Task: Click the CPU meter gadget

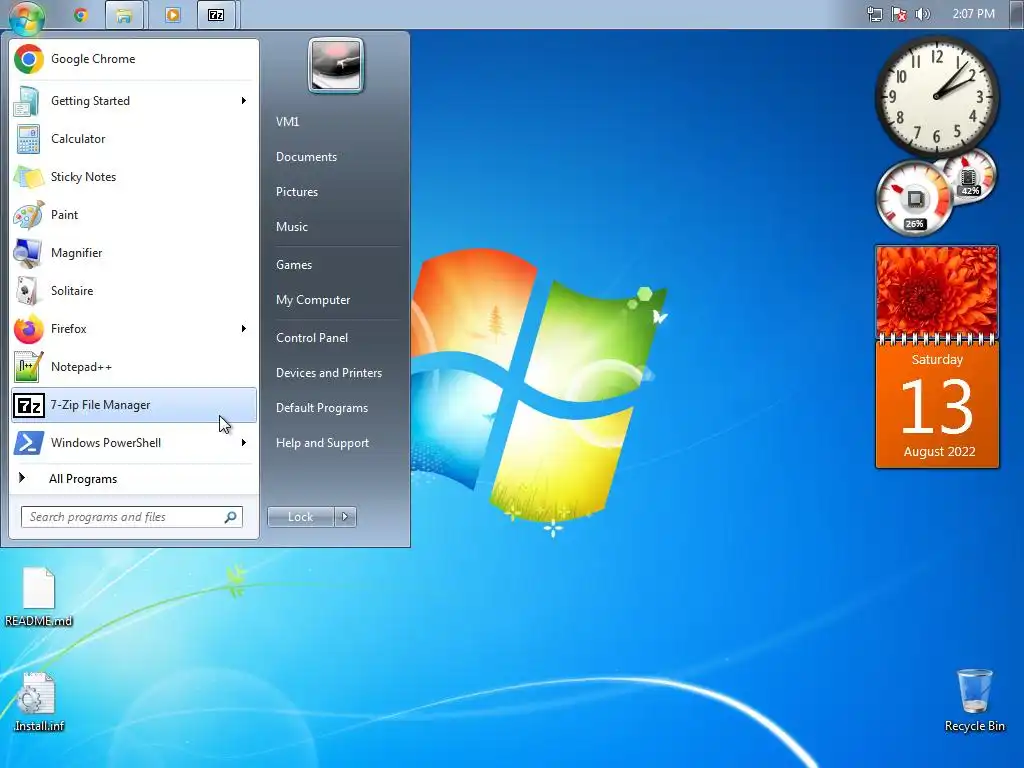Action: point(914,198)
